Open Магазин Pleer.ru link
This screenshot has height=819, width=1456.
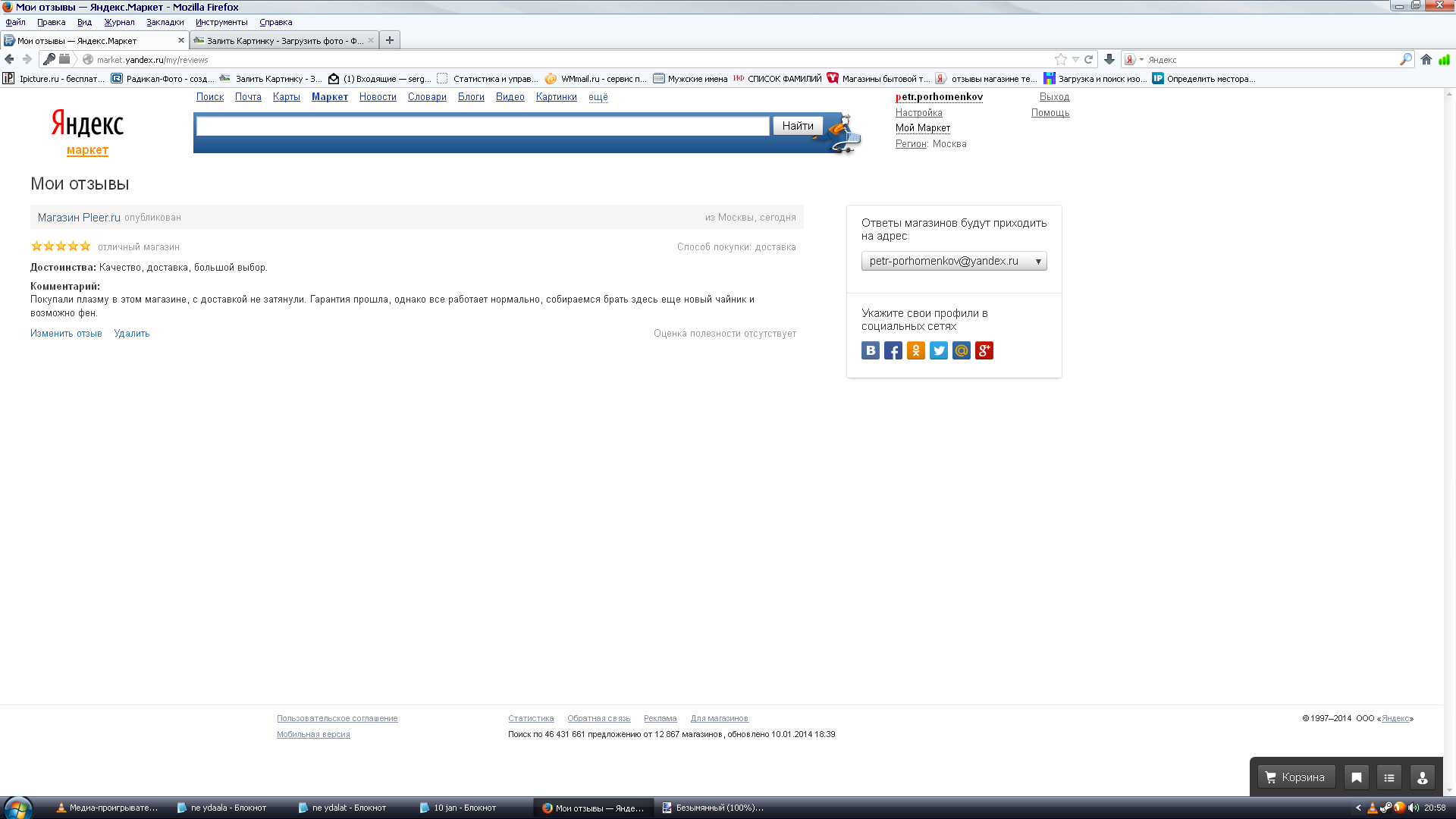click(79, 218)
